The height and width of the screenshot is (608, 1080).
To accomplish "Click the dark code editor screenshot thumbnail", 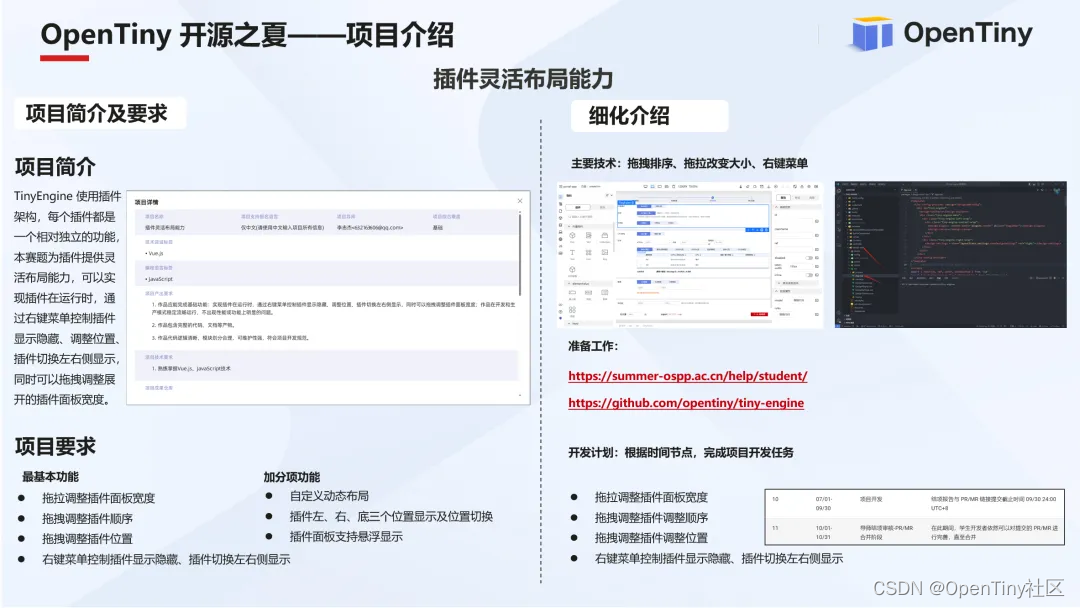I will (951, 255).
